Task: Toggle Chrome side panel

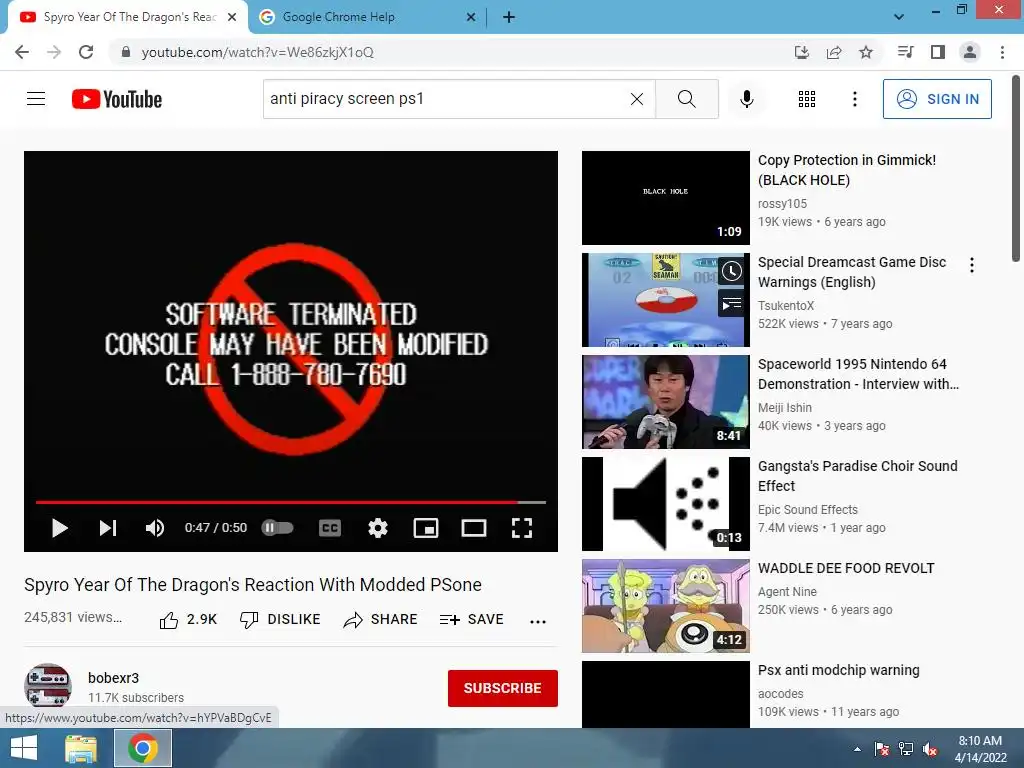Action: 938,52
